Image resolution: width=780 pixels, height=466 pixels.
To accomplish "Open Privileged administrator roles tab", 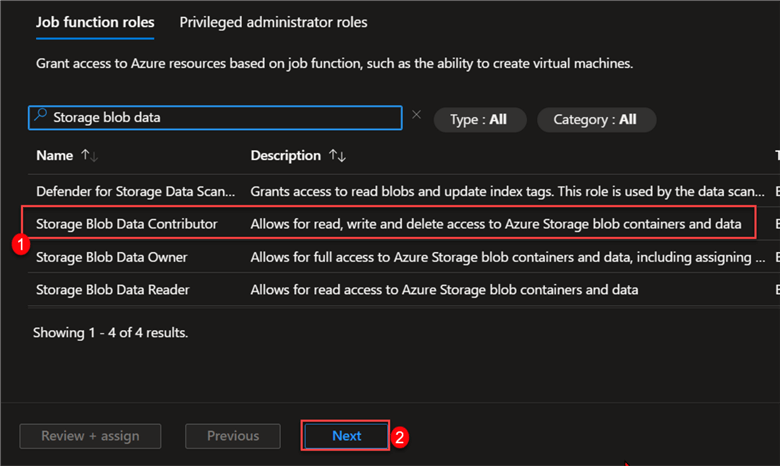I will tap(273, 21).
